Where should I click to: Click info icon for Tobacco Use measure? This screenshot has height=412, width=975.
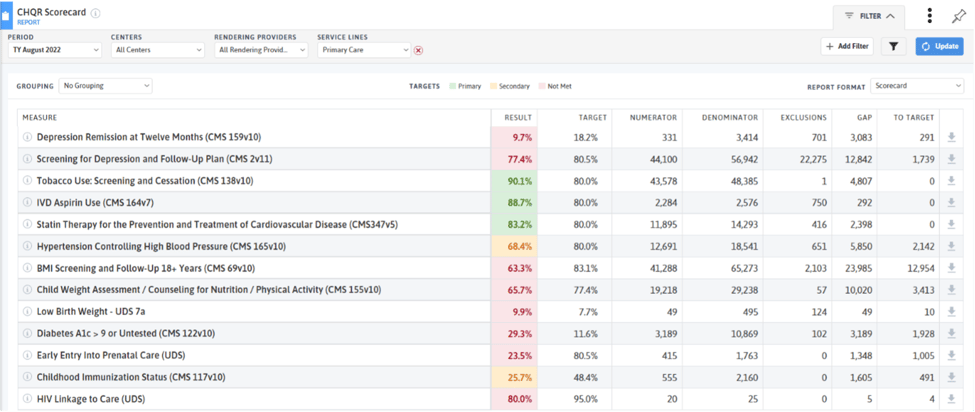(x=28, y=181)
